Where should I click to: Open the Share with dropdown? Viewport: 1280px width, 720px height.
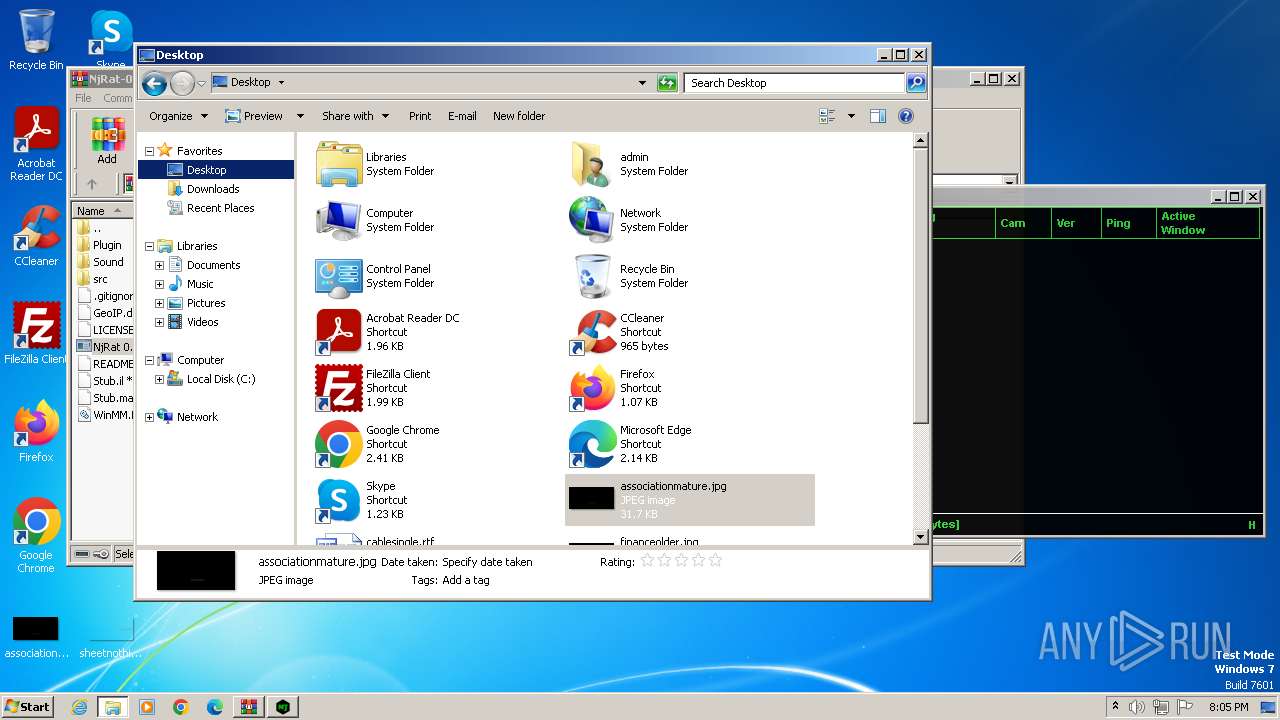[355, 116]
